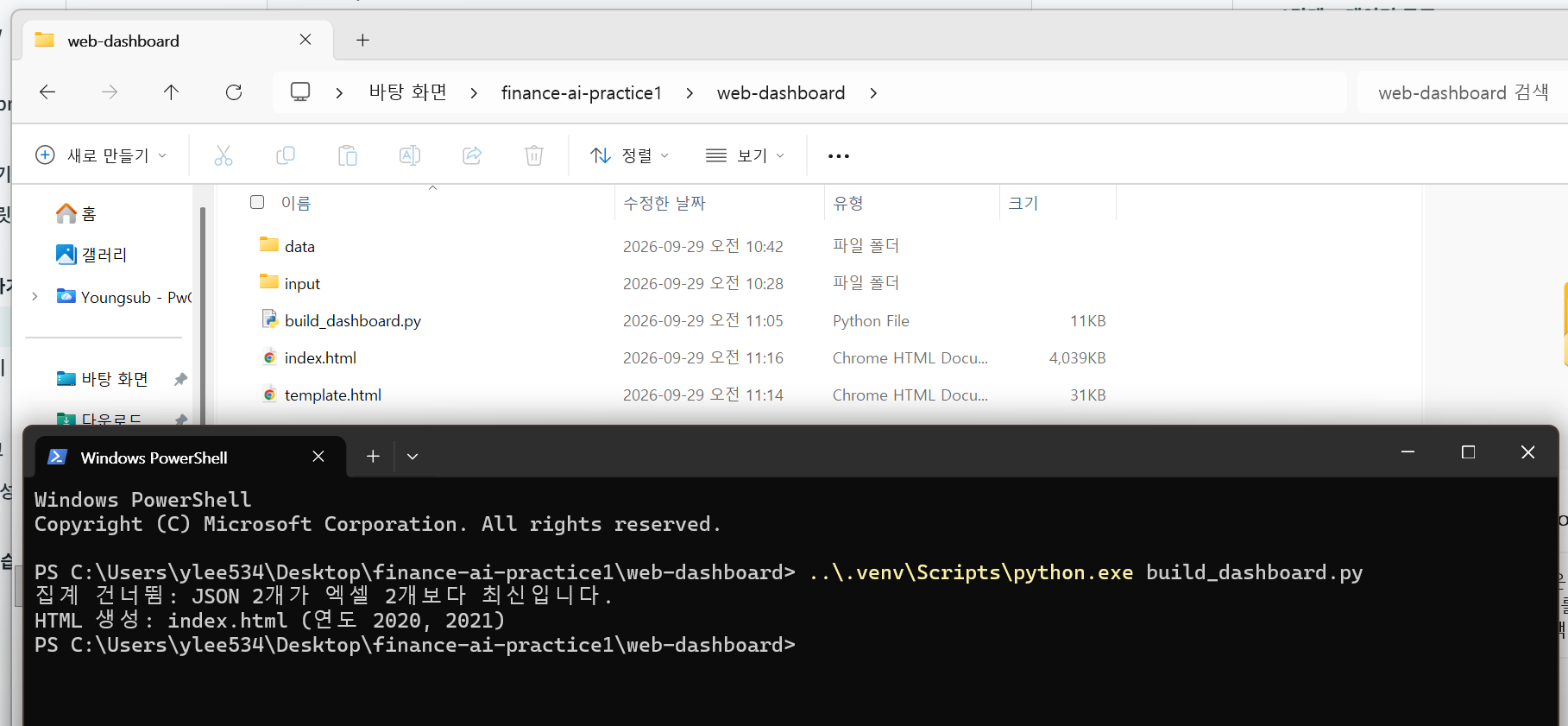
Task: Click 바탕 화면 in the breadcrumb
Action: tap(408, 92)
